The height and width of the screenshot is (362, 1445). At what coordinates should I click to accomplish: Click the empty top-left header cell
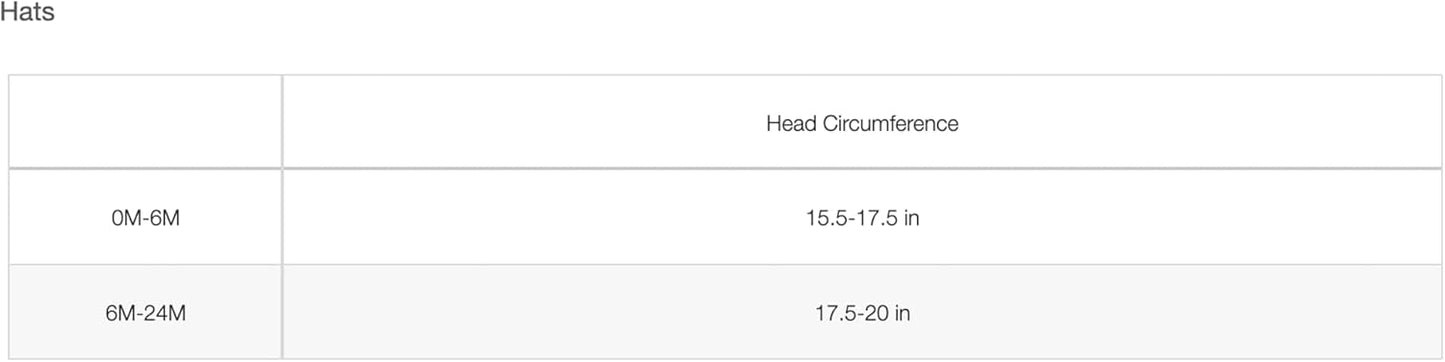(145, 122)
